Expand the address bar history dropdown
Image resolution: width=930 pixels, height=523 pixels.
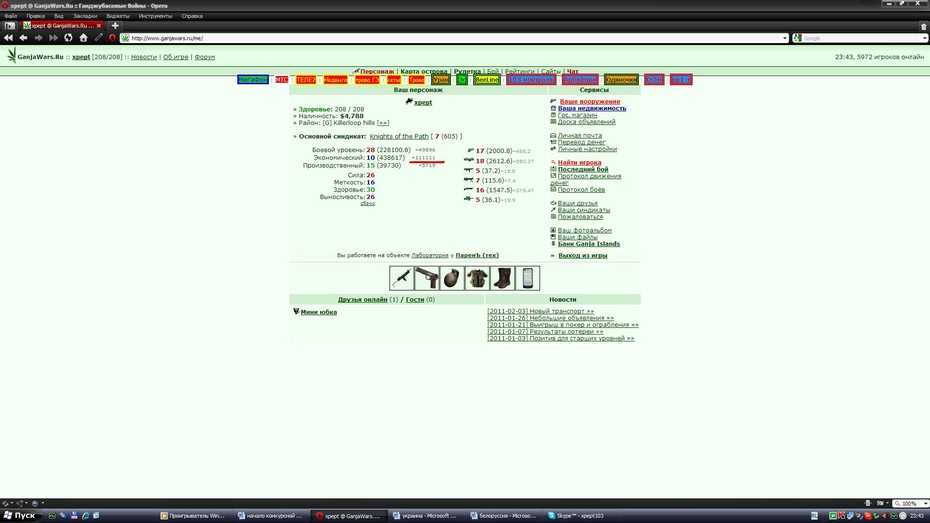785,38
